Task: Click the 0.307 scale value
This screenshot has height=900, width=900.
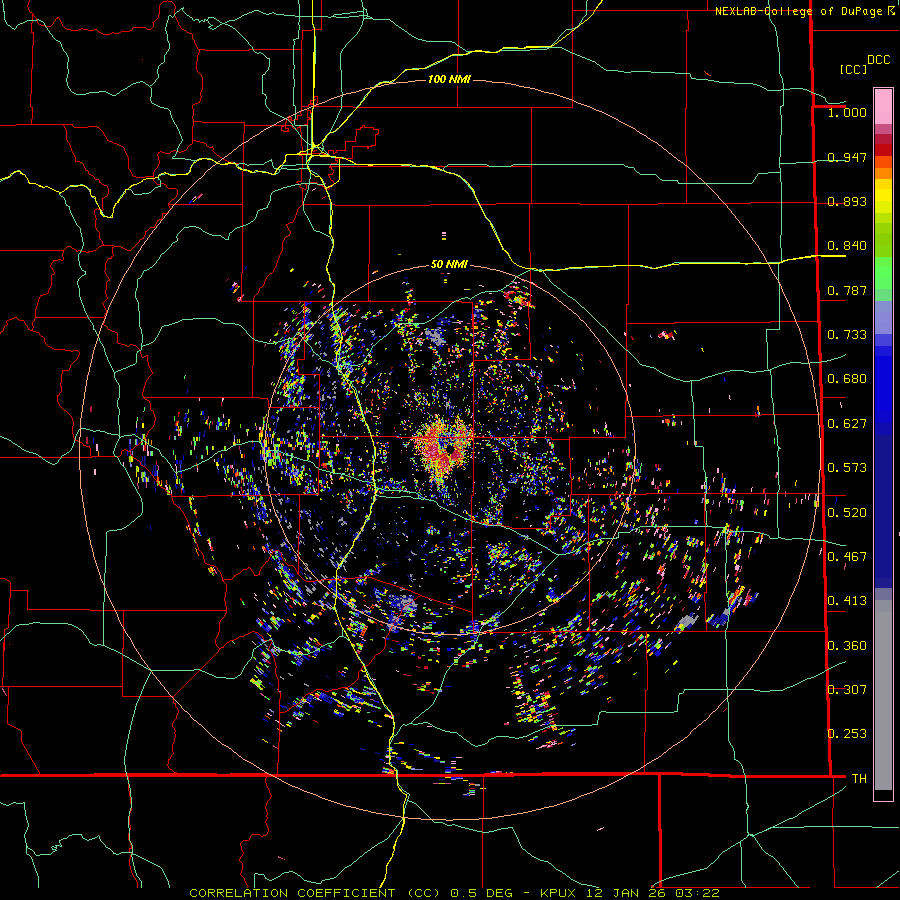Action: [847, 690]
